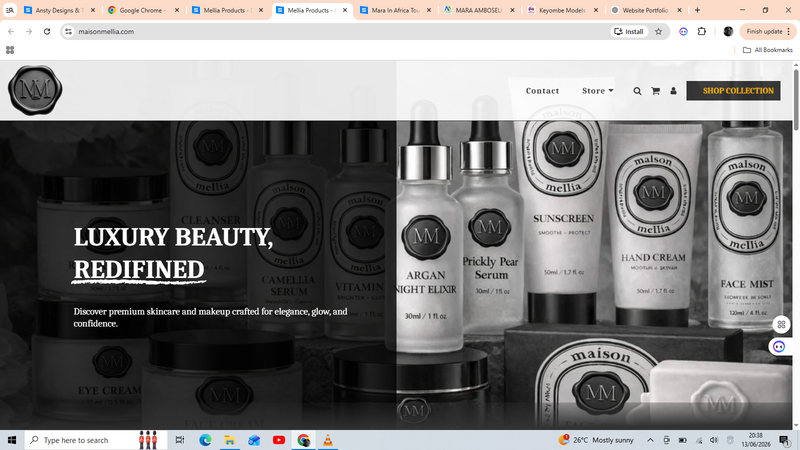Open the user account icon

tap(673, 91)
